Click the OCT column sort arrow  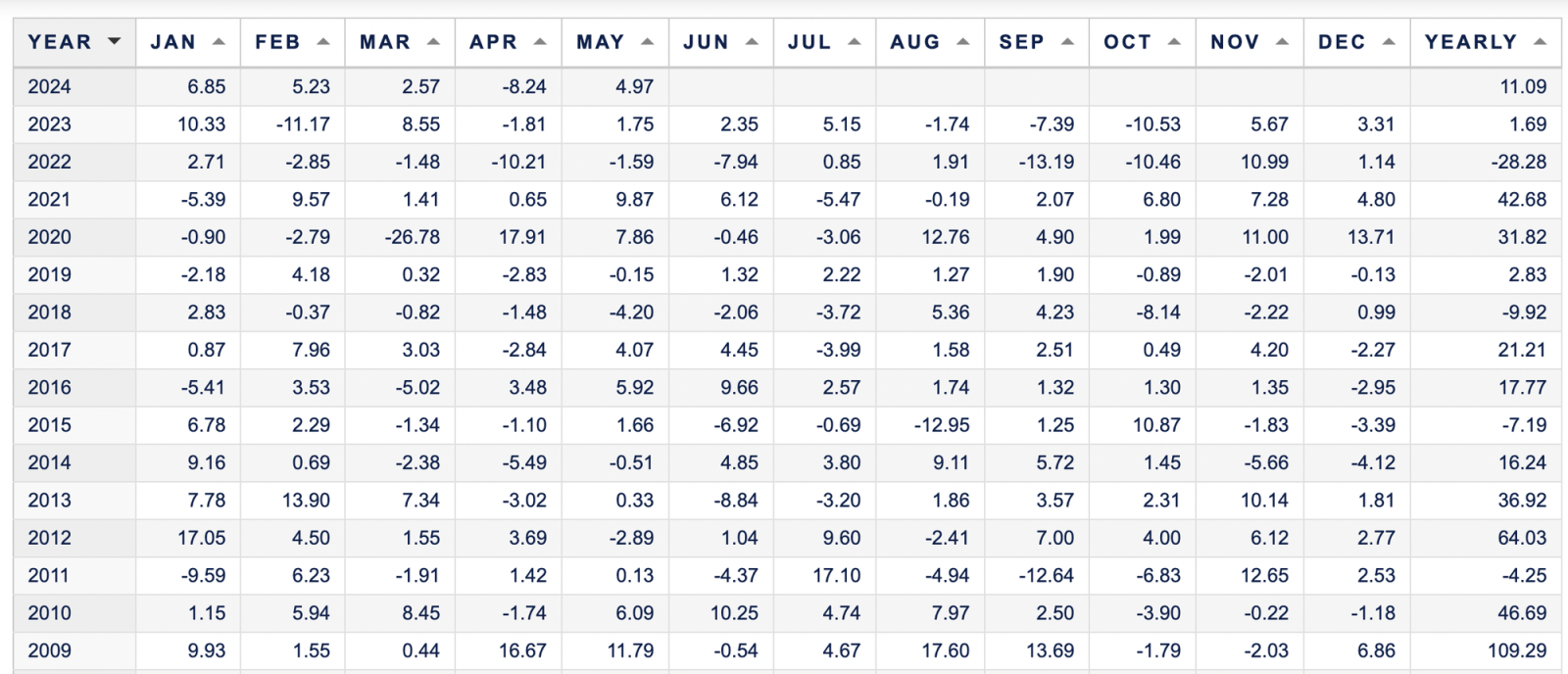click(1174, 42)
